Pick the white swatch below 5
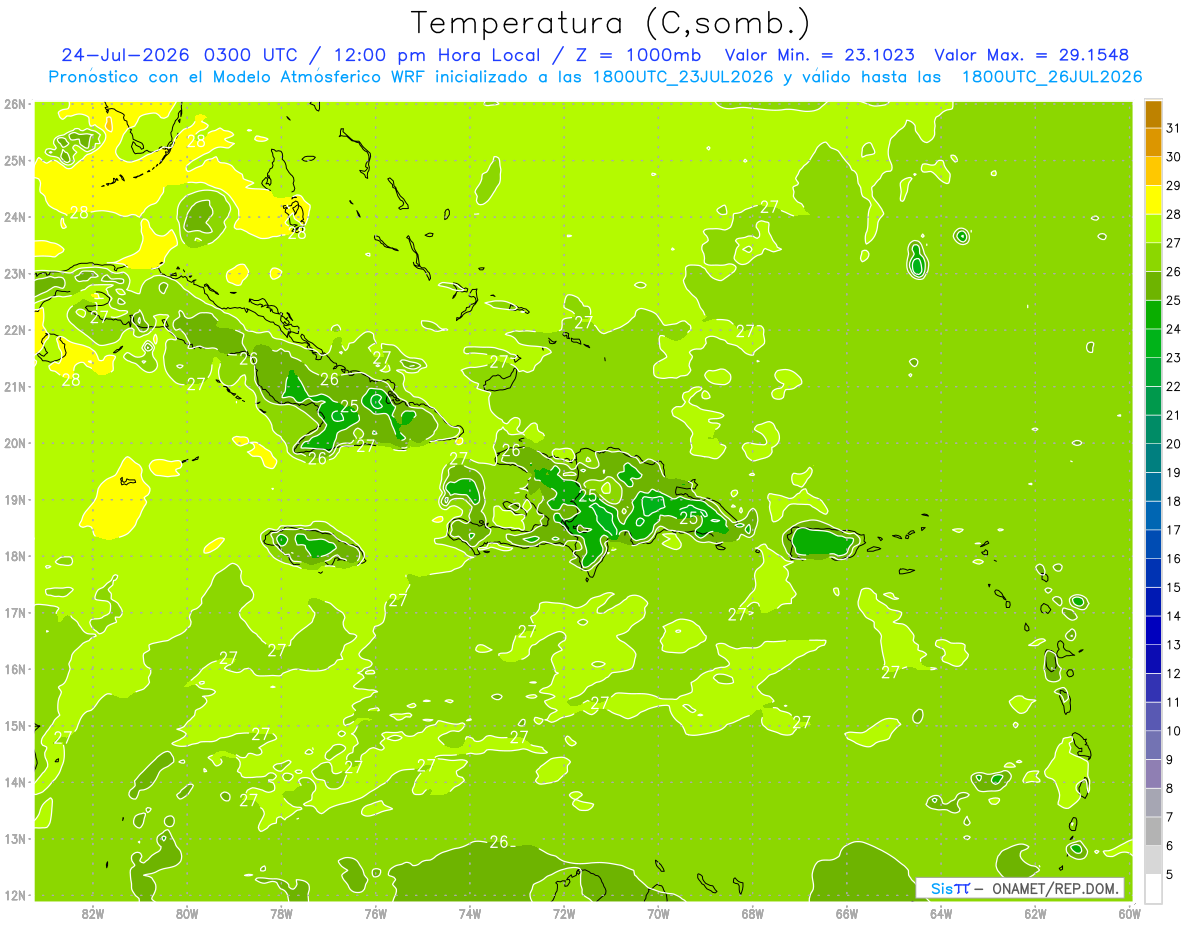The height and width of the screenshot is (927, 1200). tap(1153, 888)
